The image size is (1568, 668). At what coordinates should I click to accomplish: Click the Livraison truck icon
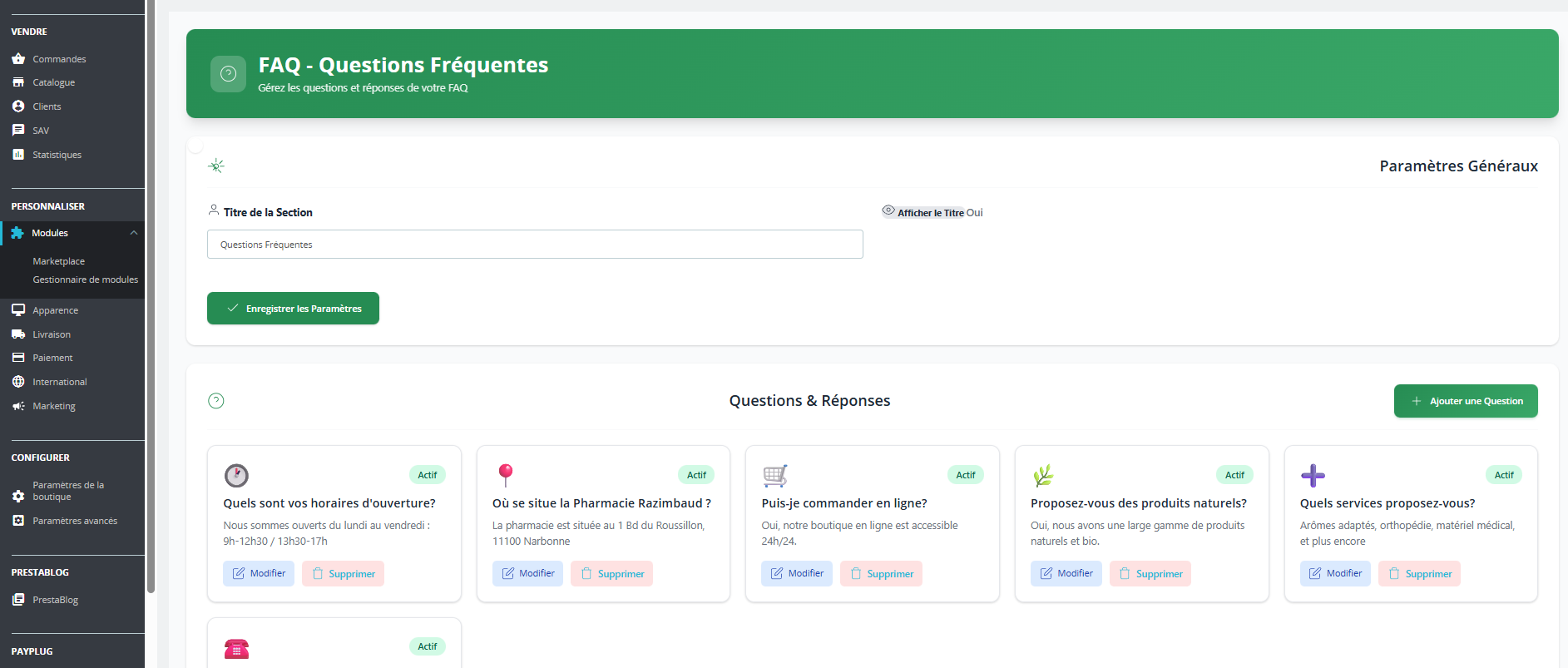(18, 334)
